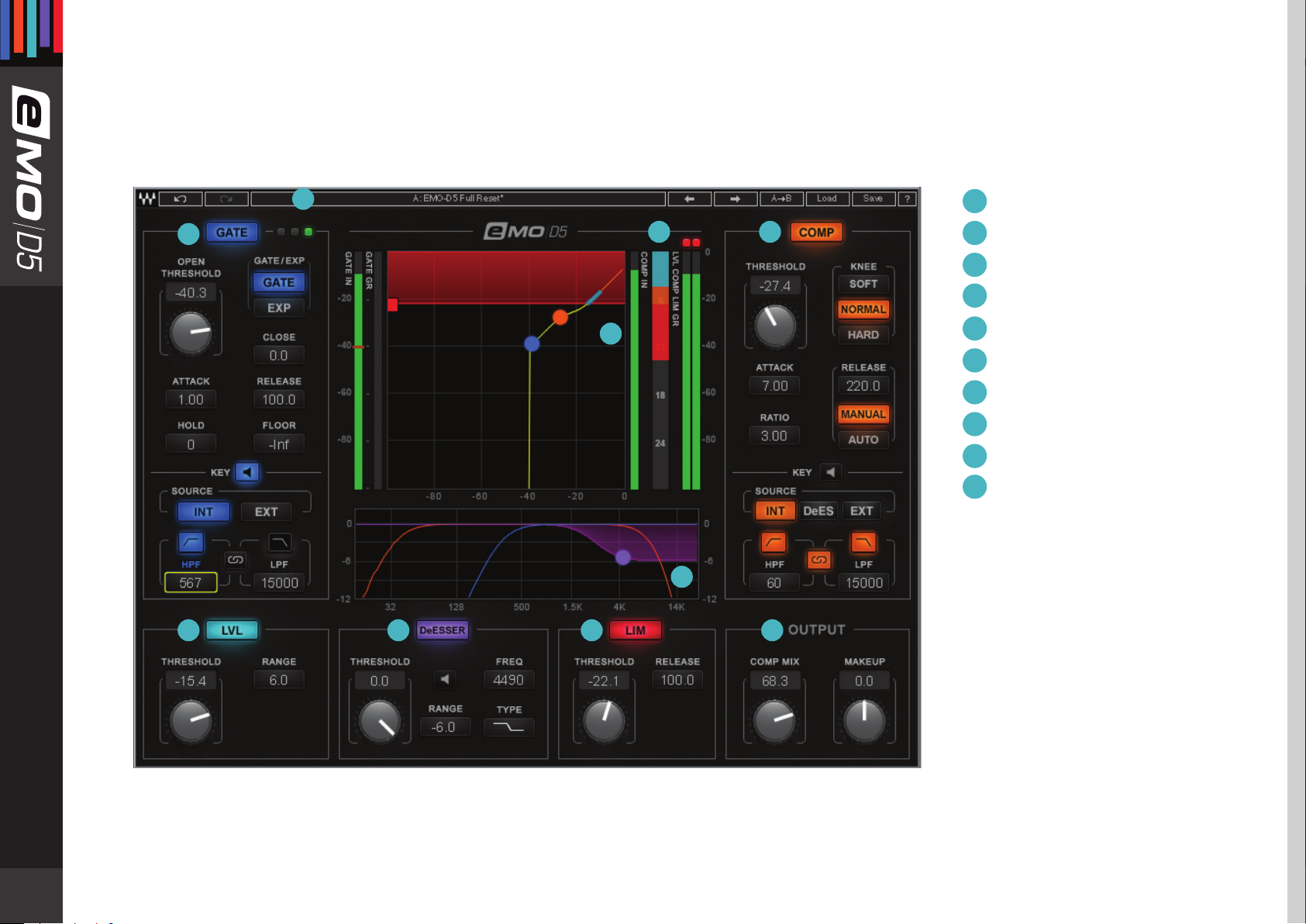The width and height of the screenshot is (1306, 924).
Task: Set compressor key source to DeES
Action: (818, 511)
